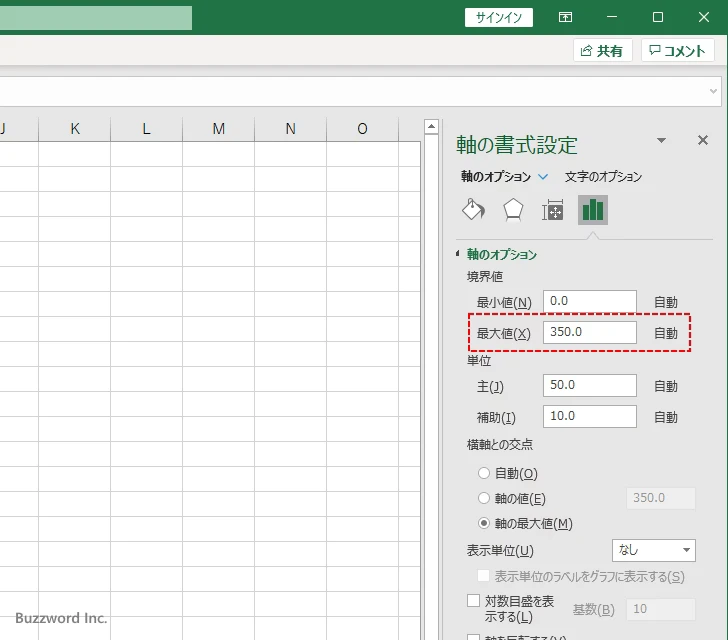The height and width of the screenshot is (640, 728).
Task: Toggle 表示単位のラベルをグラフに表示する checkbox
Action: 483,576
